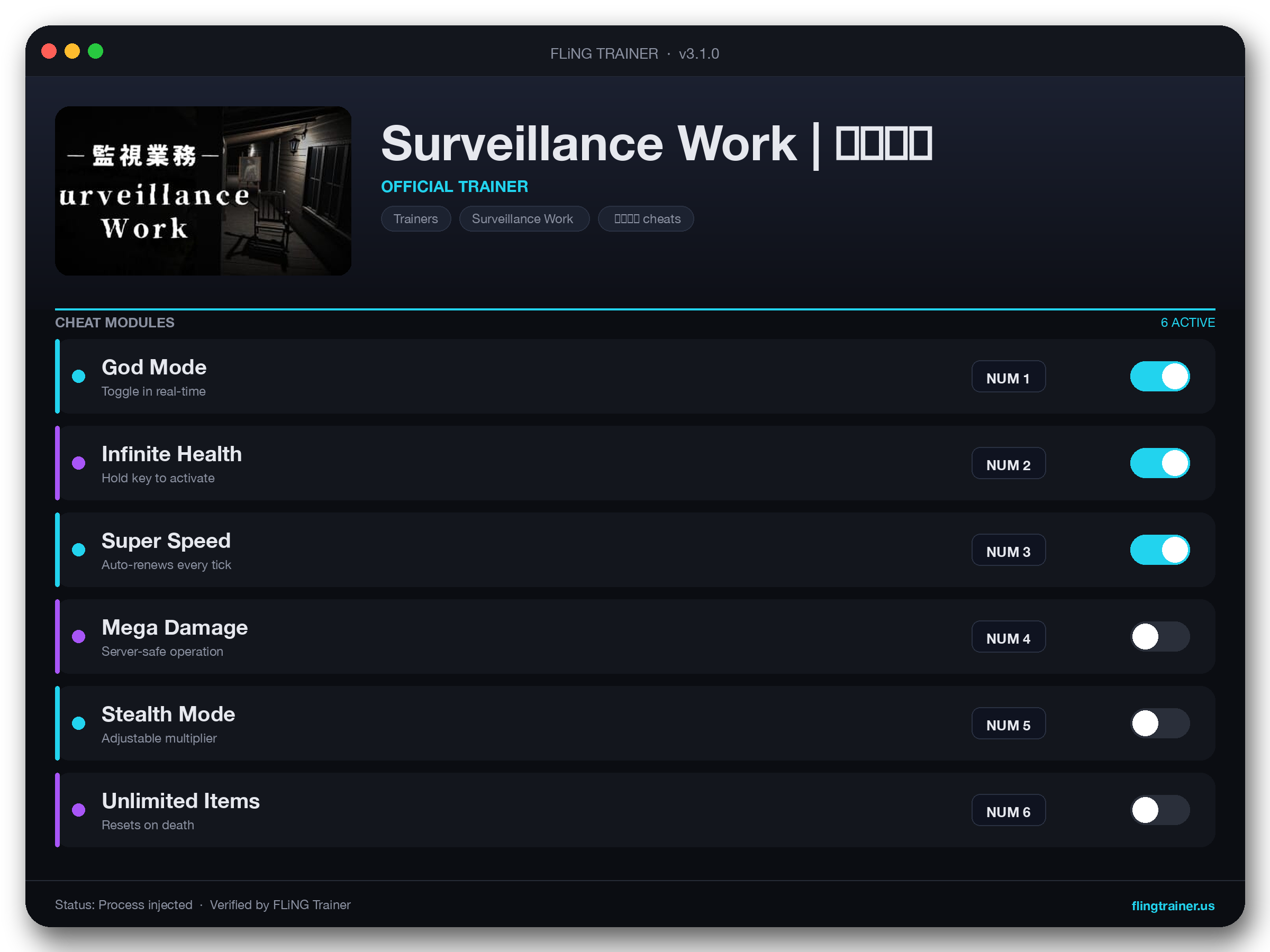The image size is (1270, 952).
Task: Click the Surveillance Work main heading
Action: click(656, 143)
